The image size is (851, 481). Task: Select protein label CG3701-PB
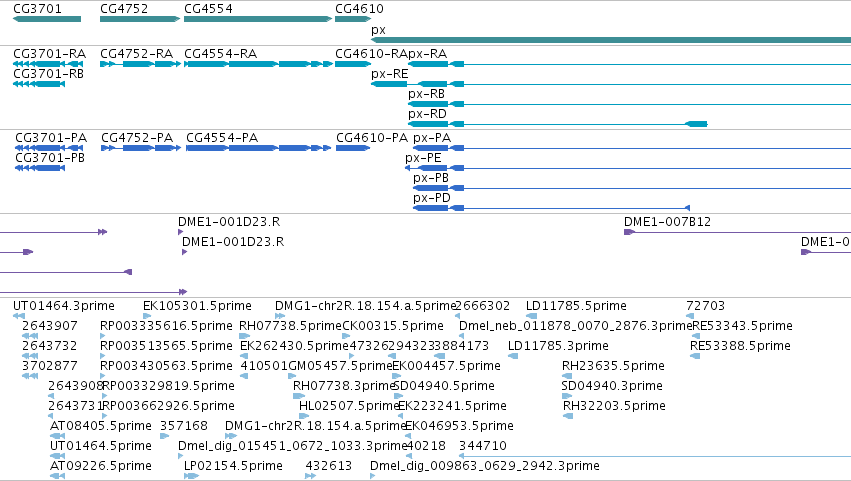pyautogui.click(x=50, y=158)
